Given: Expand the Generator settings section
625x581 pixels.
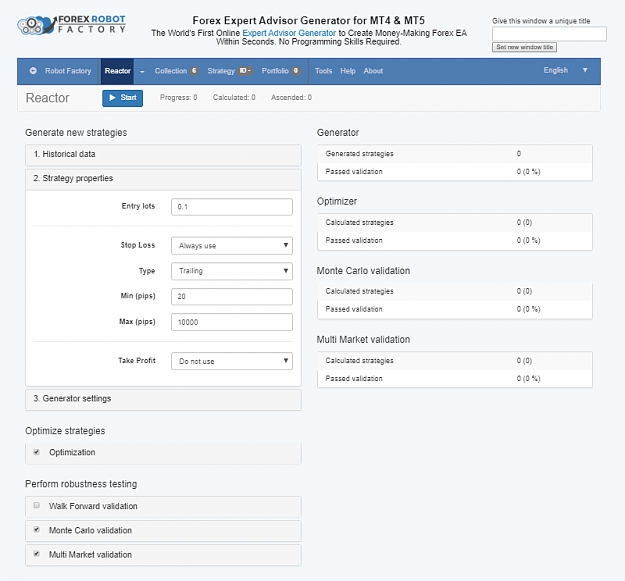Looking at the screenshot, I should click(163, 399).
